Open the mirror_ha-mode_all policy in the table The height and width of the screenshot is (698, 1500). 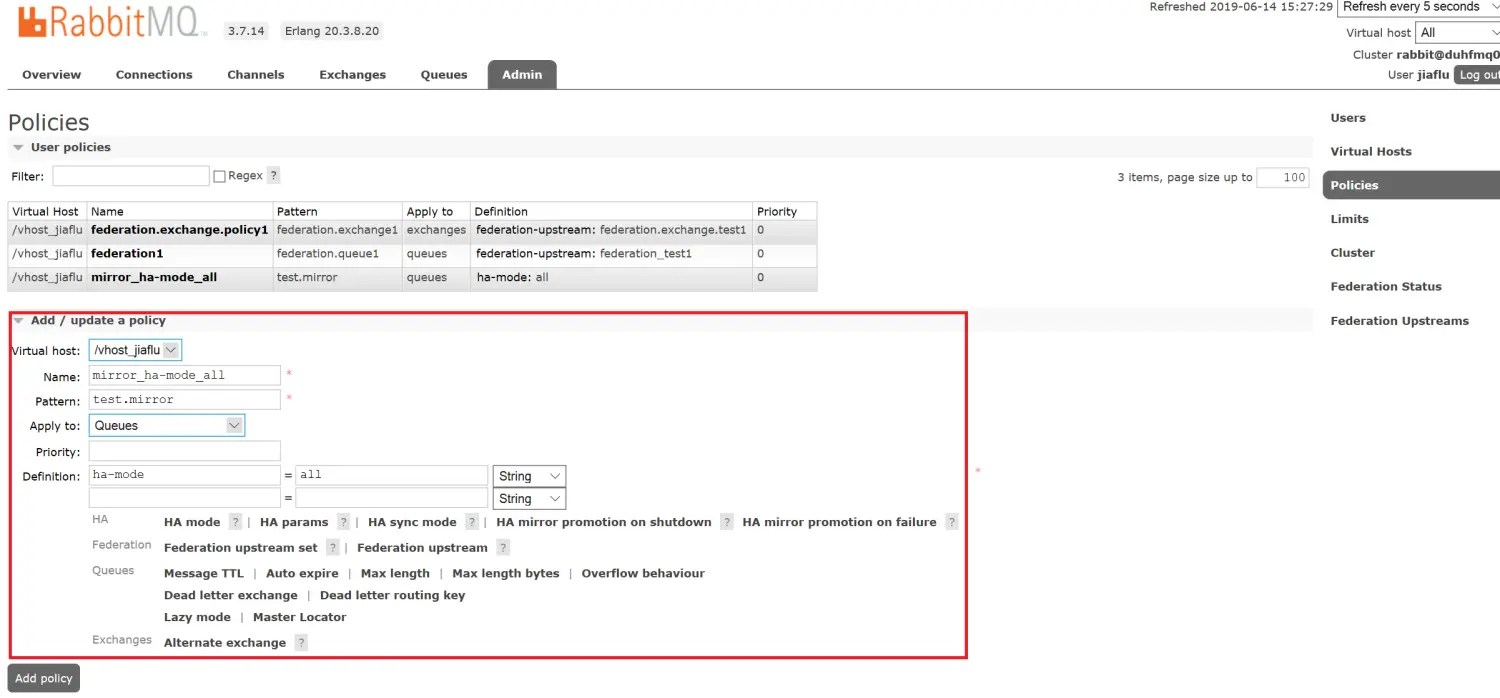pyautogui.click(x=154, y=278)
